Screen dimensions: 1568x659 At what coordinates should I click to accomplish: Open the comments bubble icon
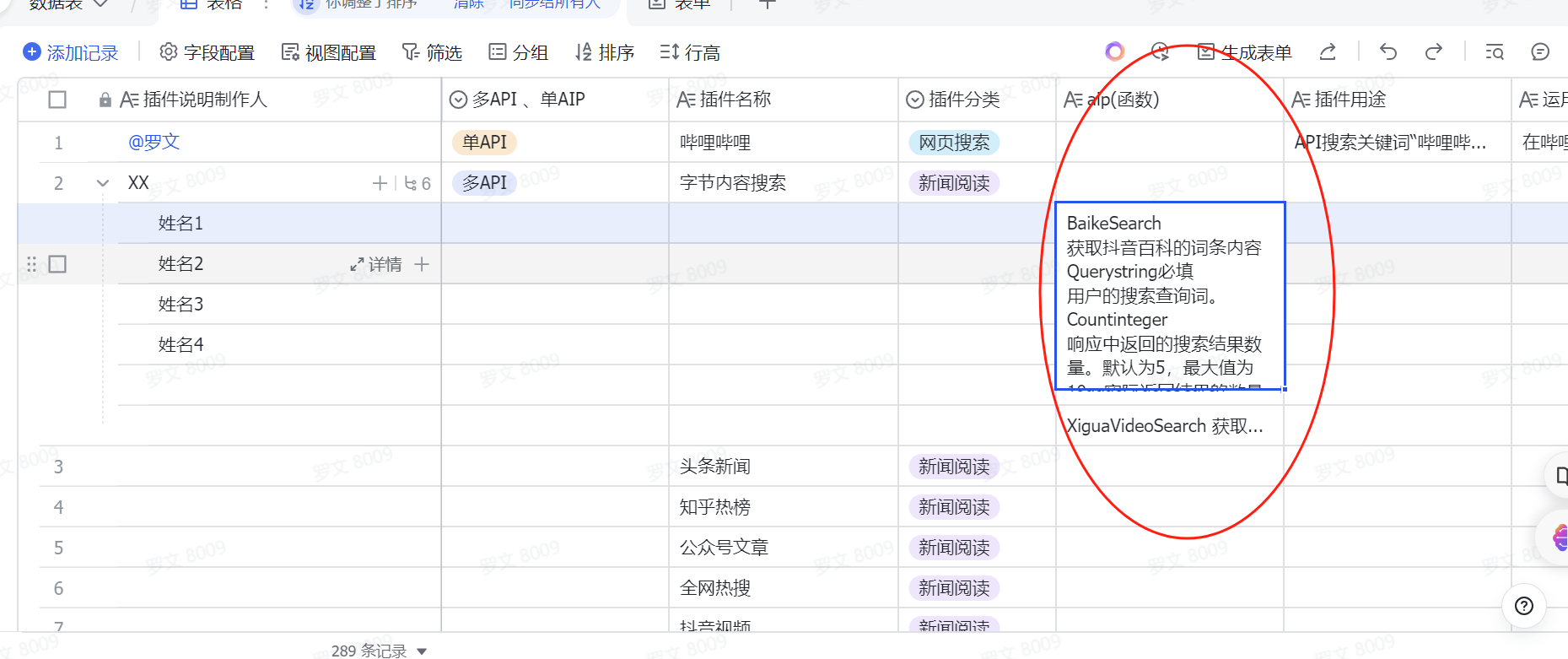[x=1540, y=51]
